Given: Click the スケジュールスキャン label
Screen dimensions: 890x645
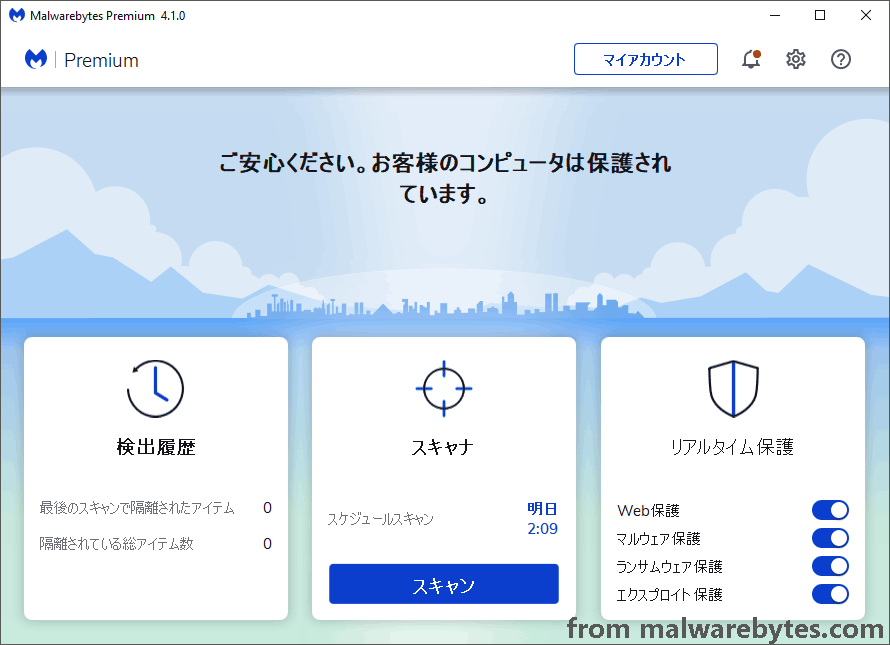Looking at the screenshot, I should 380,519.
